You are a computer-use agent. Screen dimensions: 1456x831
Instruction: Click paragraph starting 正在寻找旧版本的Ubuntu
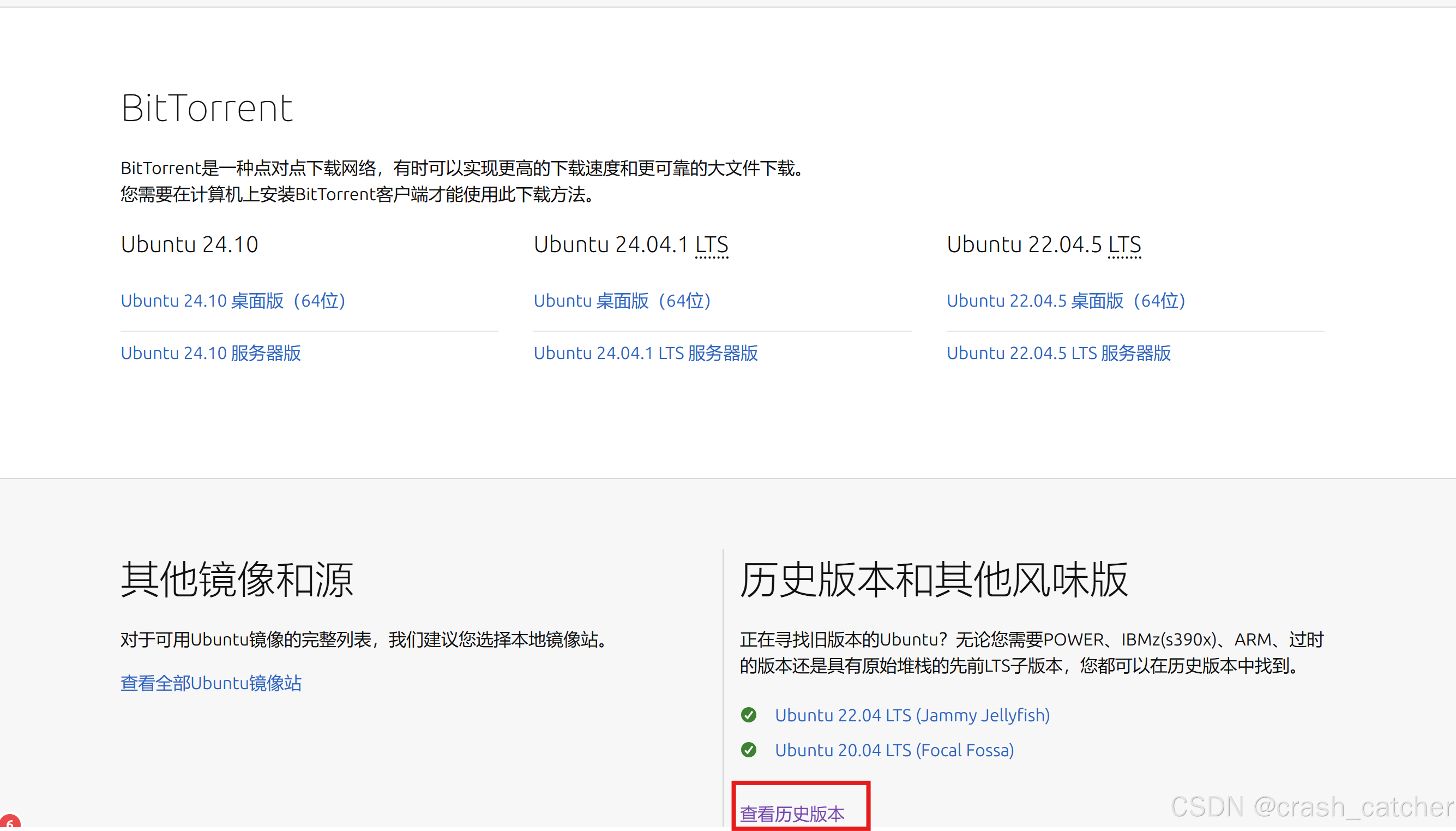point(1032,653)
